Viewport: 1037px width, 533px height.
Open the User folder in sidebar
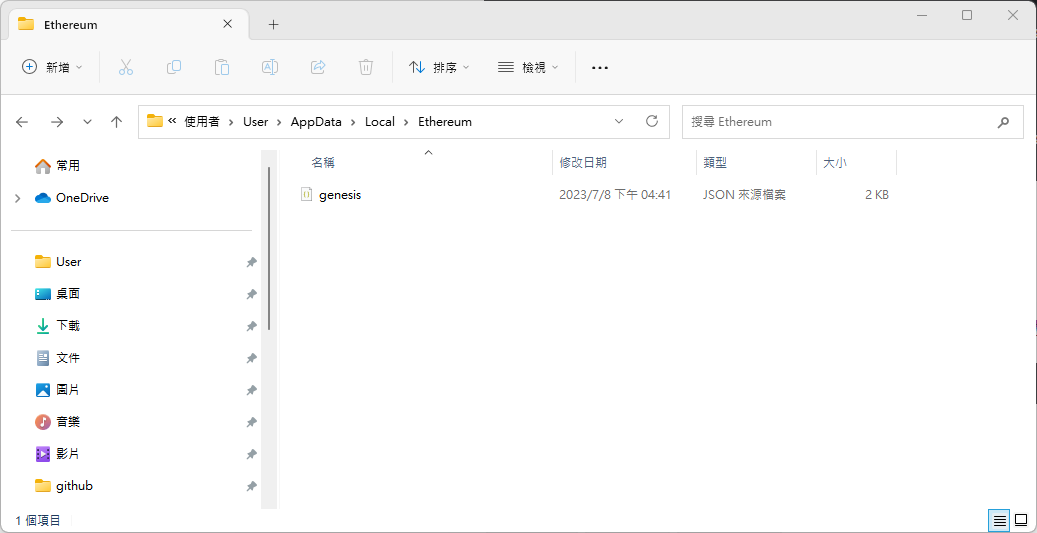[58, 262]
